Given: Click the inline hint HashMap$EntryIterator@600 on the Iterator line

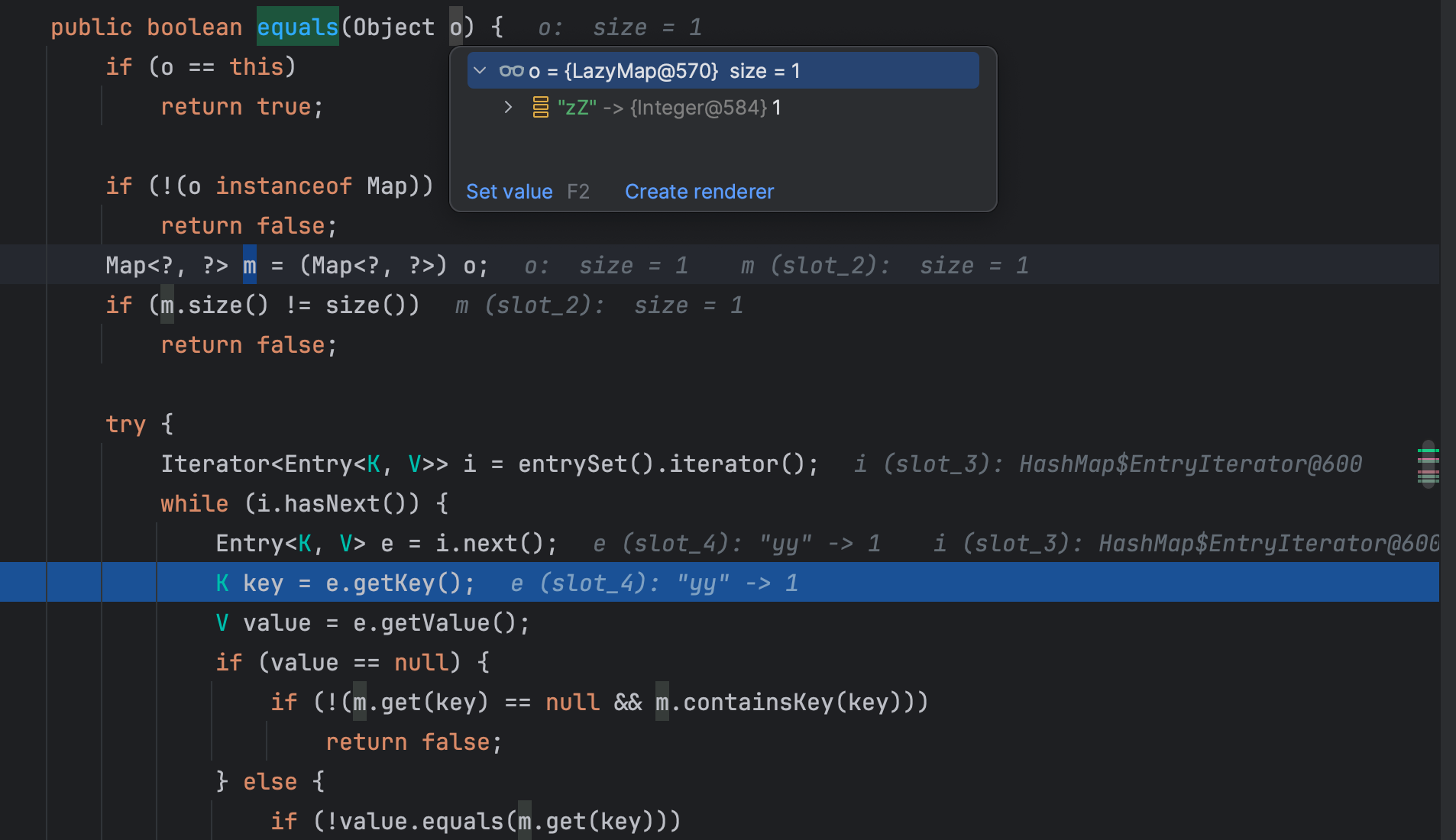Looking at the screenshot, I should coord(1190,464).
